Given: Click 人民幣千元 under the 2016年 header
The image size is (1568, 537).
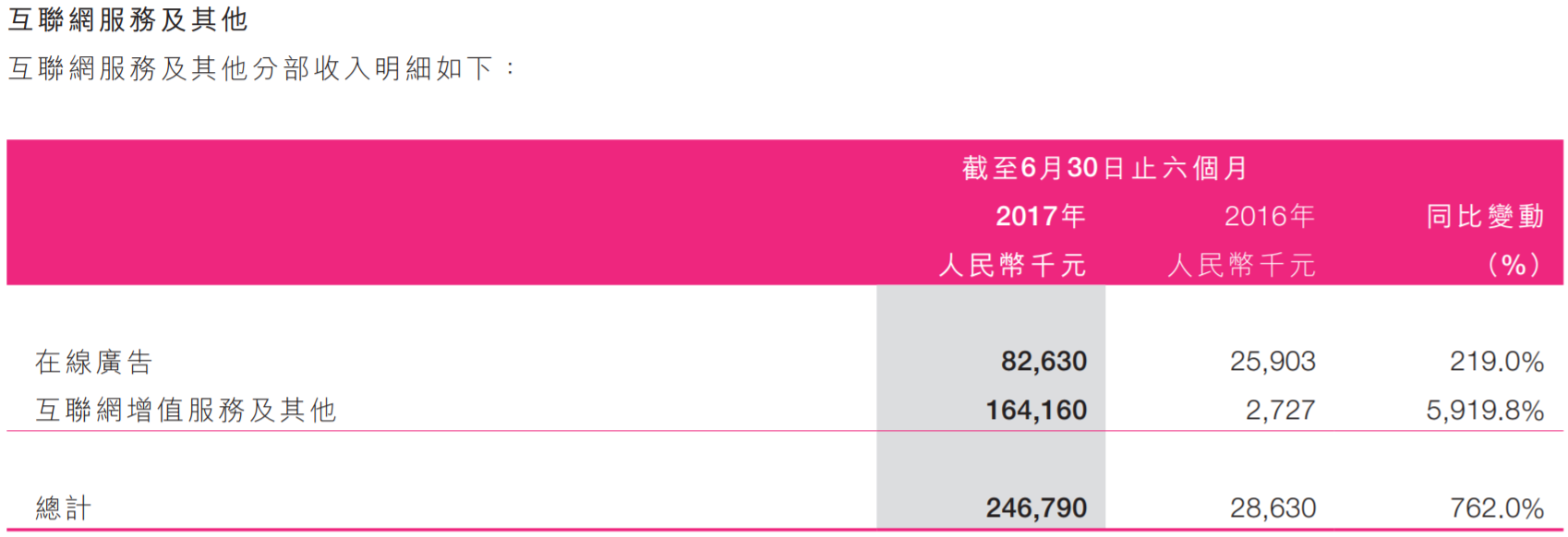Looking at the screenshot, I should 1241,266.
